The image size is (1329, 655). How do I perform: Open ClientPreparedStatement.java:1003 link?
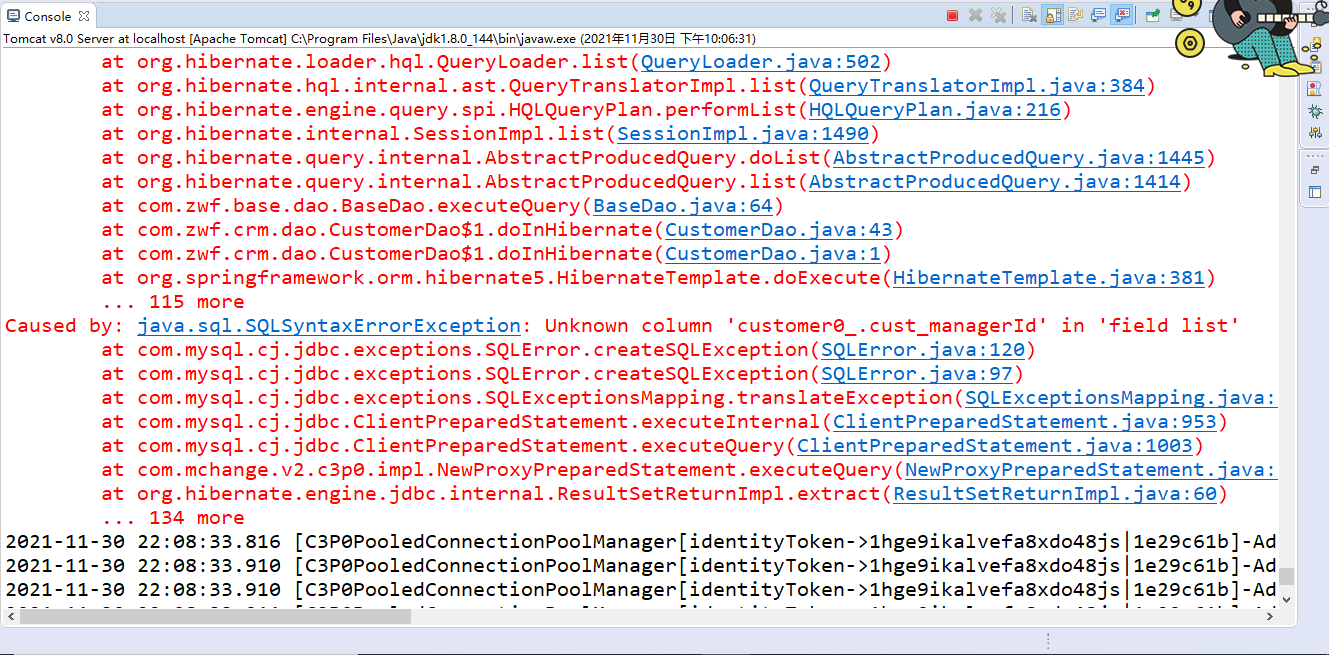tap(995, 446)
